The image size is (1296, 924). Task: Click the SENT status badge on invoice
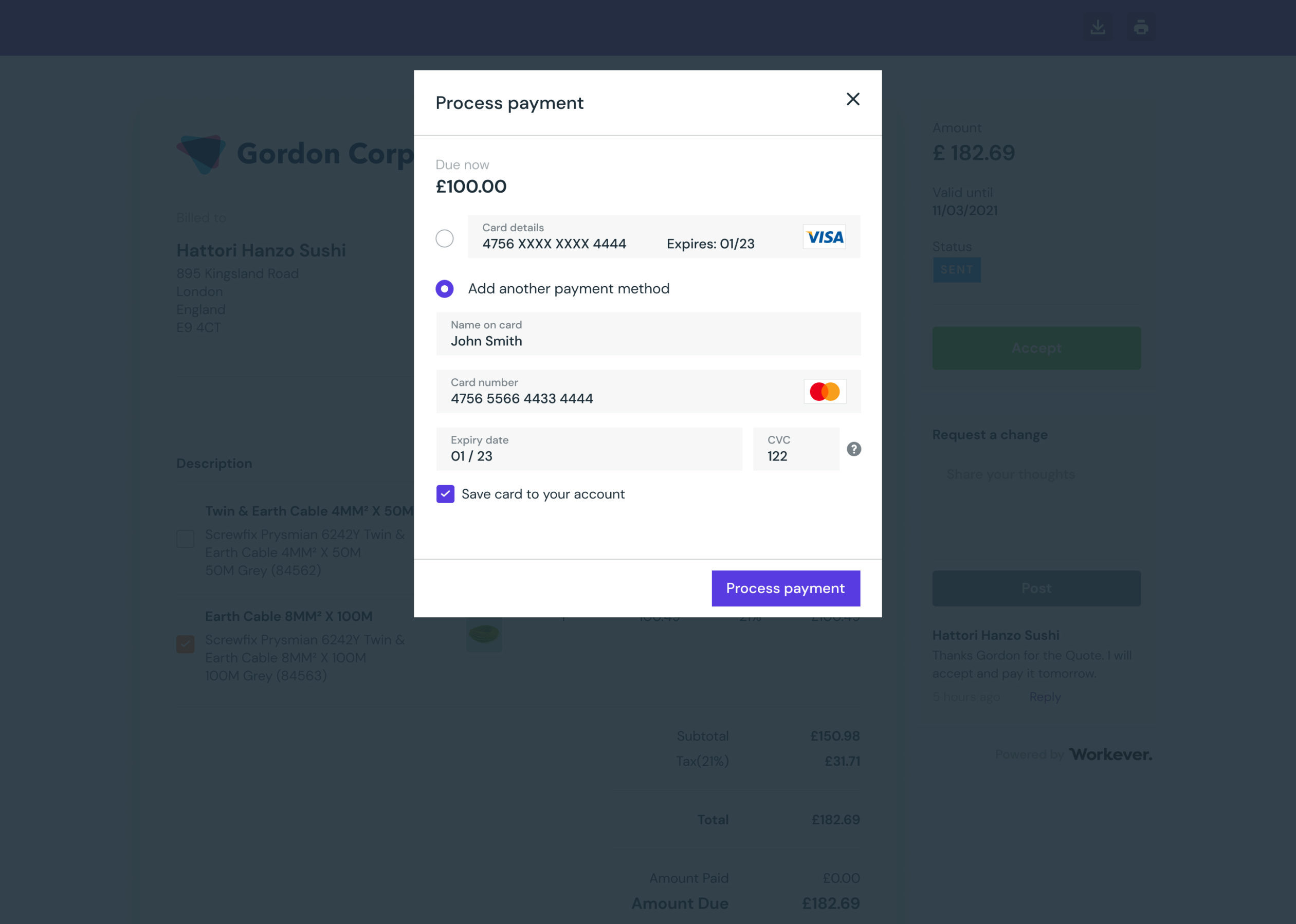tap(956, 269)
